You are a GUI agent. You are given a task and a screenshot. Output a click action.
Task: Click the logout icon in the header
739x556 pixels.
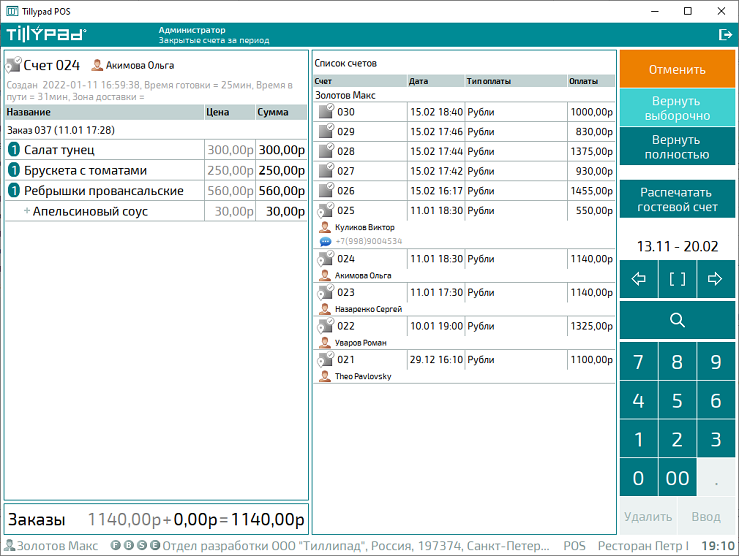pos(725,35)
